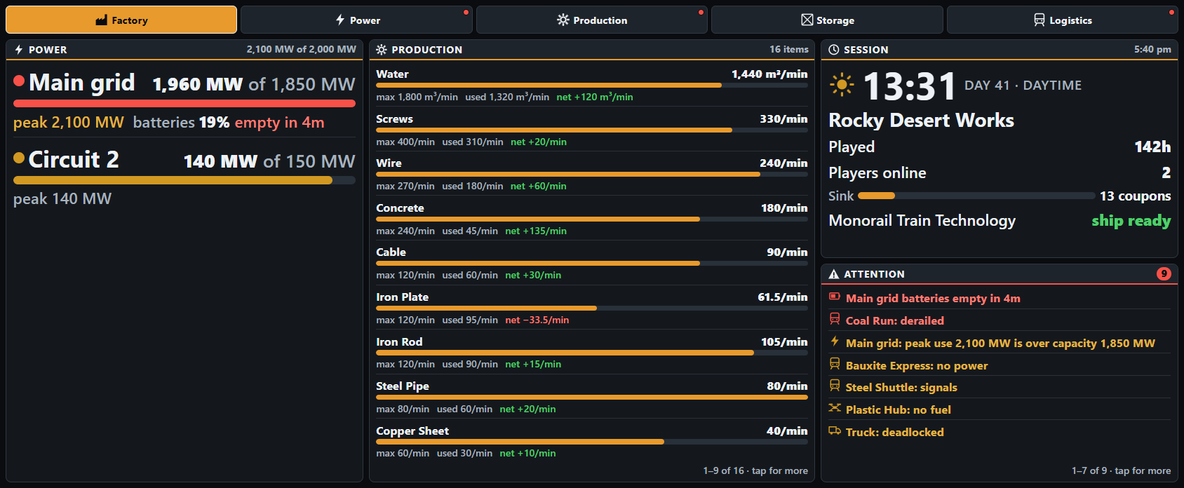Select the Water production row
Image resolution: width=1184 pixels, height=488 pixels.
[592, 85]
